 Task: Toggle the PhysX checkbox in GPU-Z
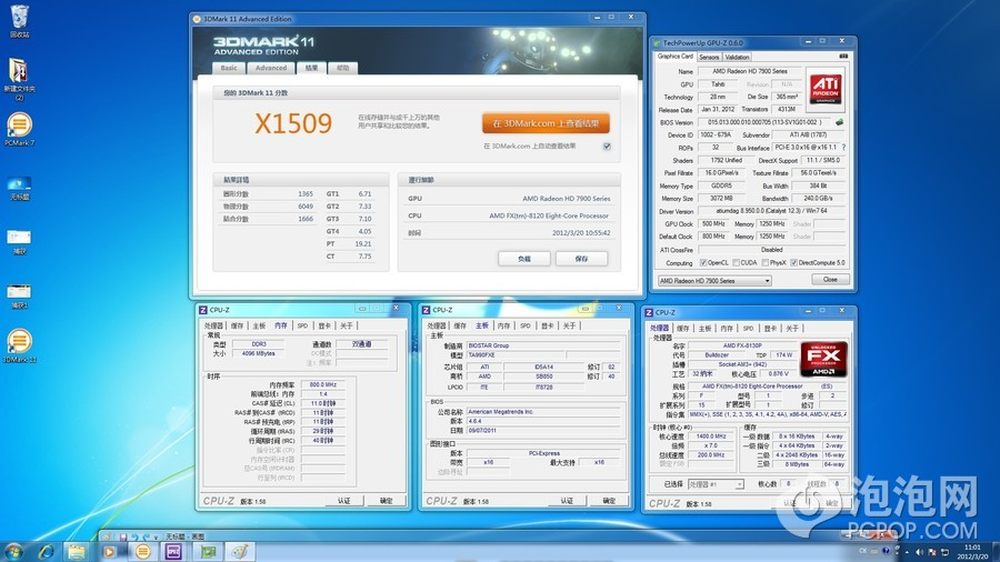(x=765, y=263)
